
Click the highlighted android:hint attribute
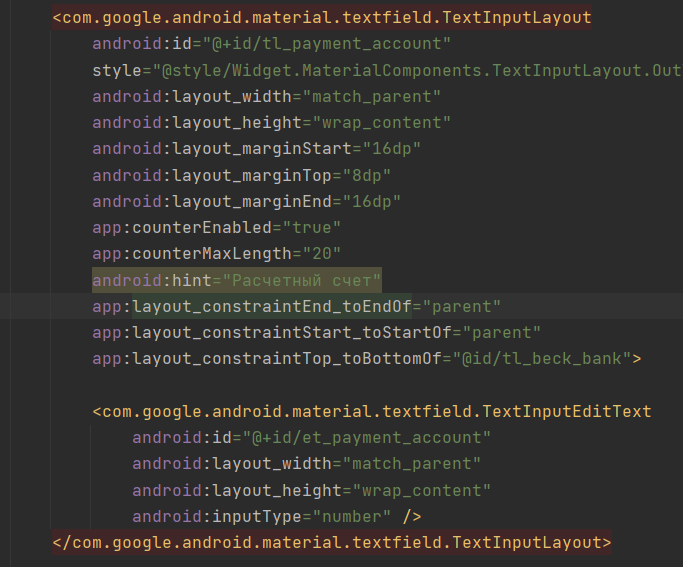(x=237, y=280)
